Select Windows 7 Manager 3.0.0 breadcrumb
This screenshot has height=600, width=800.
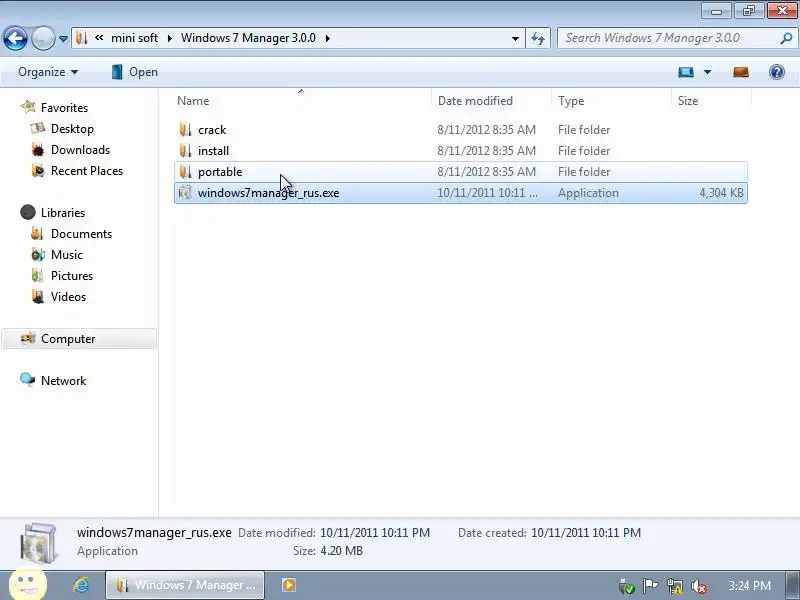[248, 38]
